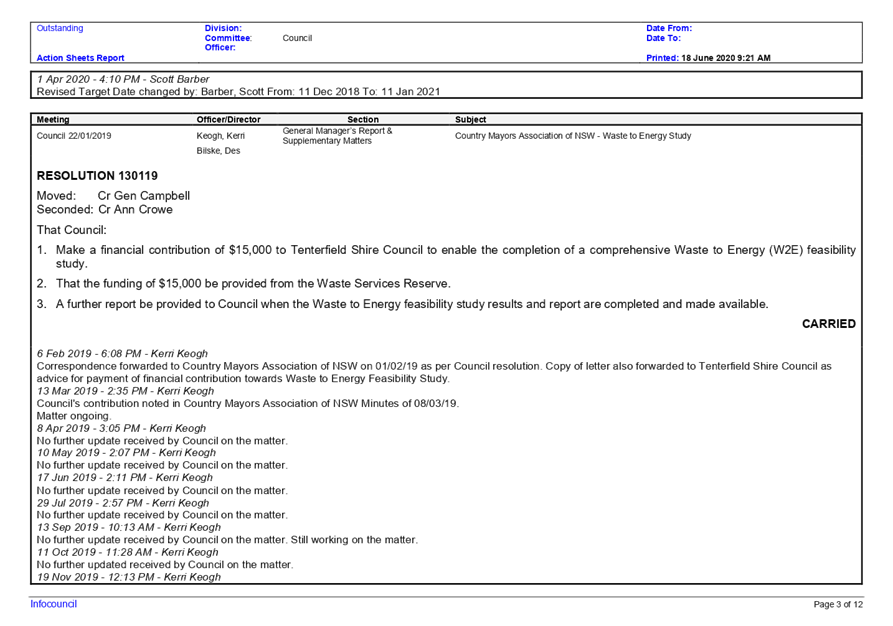The width and height of the screenshot is (893, 626).
Task: Sort by the Meeting column header
Action: tap(53, 119)
